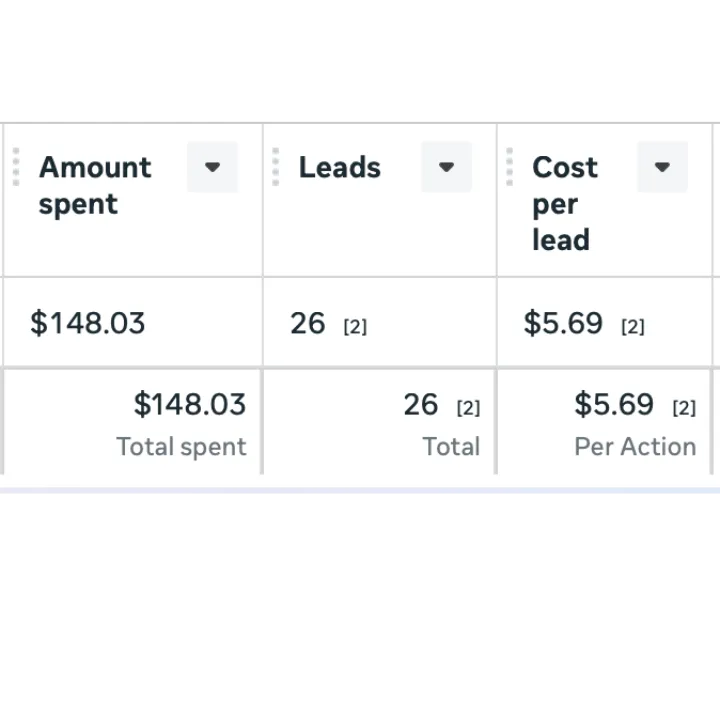Open the Cost per lead column dropdown
The width and height of the screenshot is (720, 720).
coord(662,167)
